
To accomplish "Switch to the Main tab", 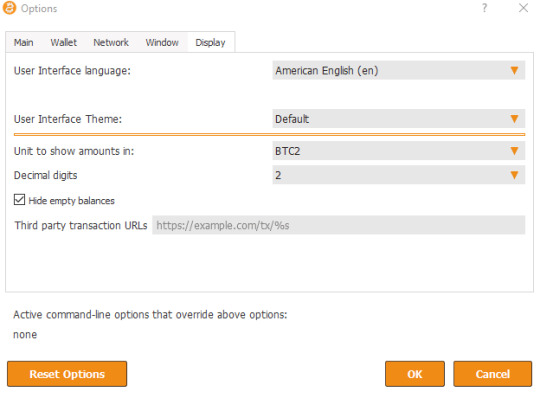I will point(23,43).
